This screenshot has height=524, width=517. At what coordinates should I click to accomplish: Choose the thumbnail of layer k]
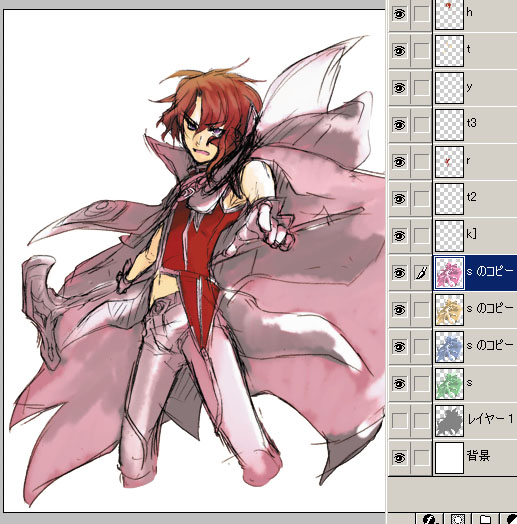click(449, 236)
